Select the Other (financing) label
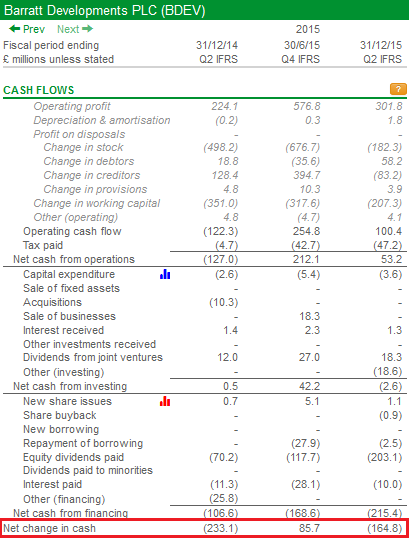 [64, 499]
